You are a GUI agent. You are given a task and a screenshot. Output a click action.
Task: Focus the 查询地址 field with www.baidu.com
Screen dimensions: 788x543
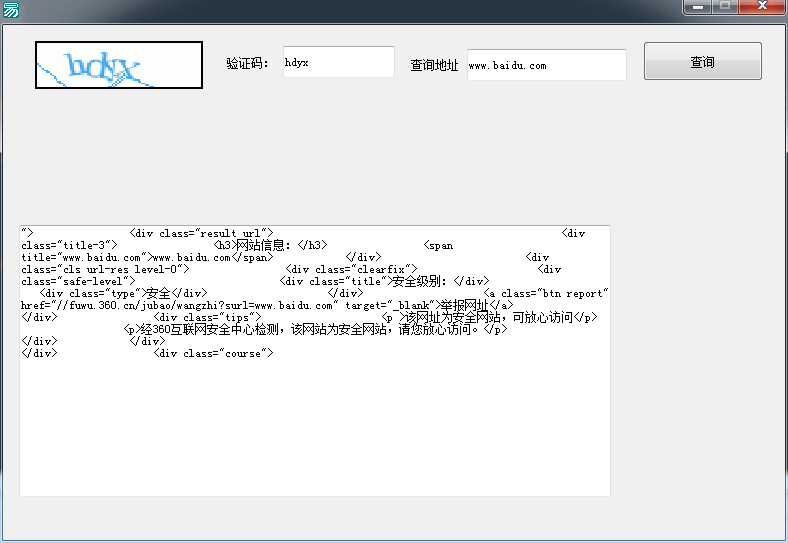coord(546,65)
